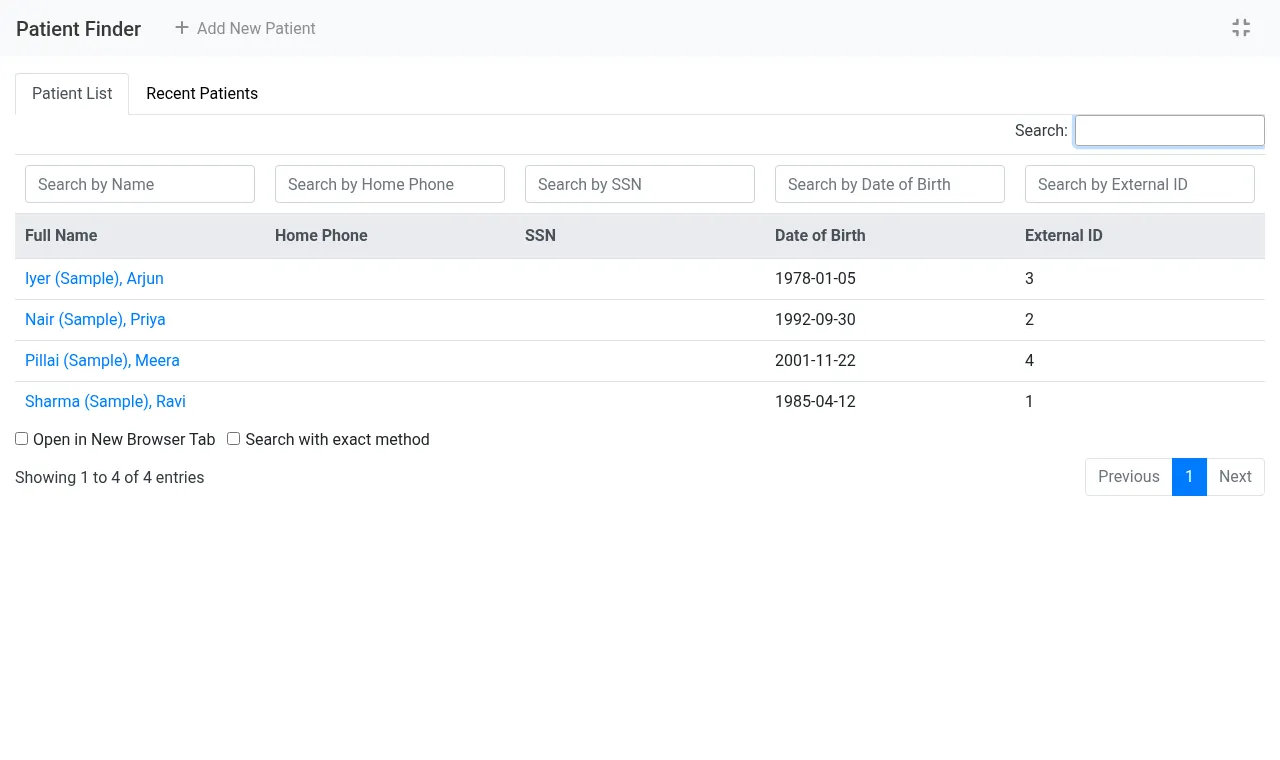Click the Search by Date of Birth field
The height and width of the screenshot is (760, 1280).
890,184
